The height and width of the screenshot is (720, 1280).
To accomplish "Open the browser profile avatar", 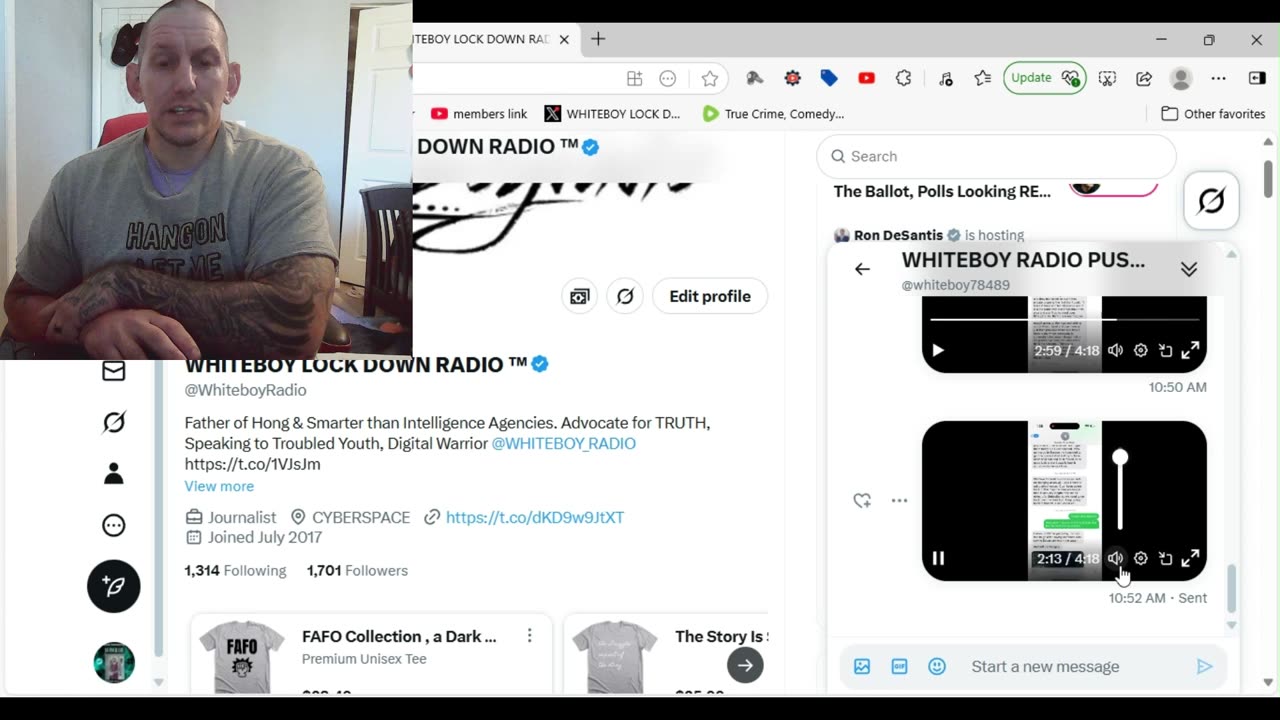I will pos(1181,78).
